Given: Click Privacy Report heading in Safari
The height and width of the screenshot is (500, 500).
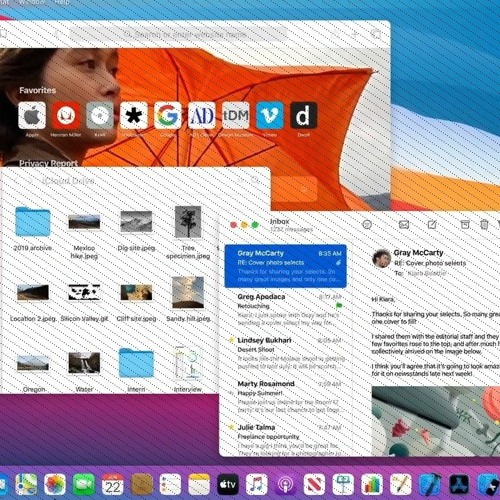Looking at the screenshot, I should point(48,163).
